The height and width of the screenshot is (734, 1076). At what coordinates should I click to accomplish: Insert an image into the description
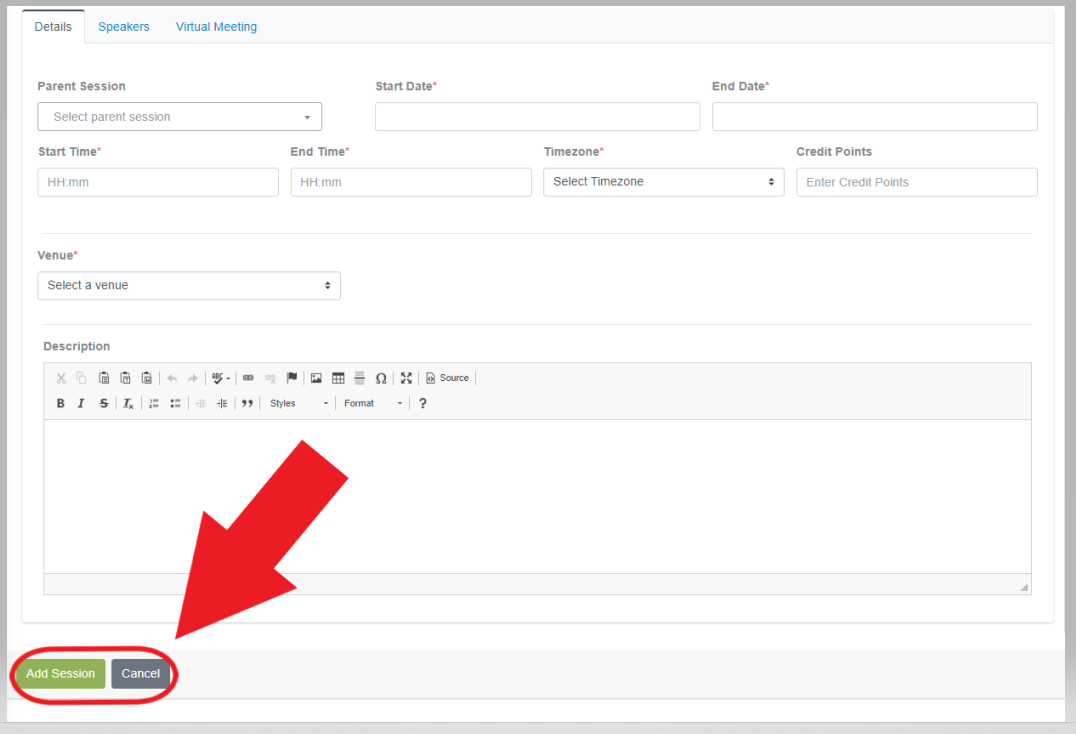click(x=316, y=378)
